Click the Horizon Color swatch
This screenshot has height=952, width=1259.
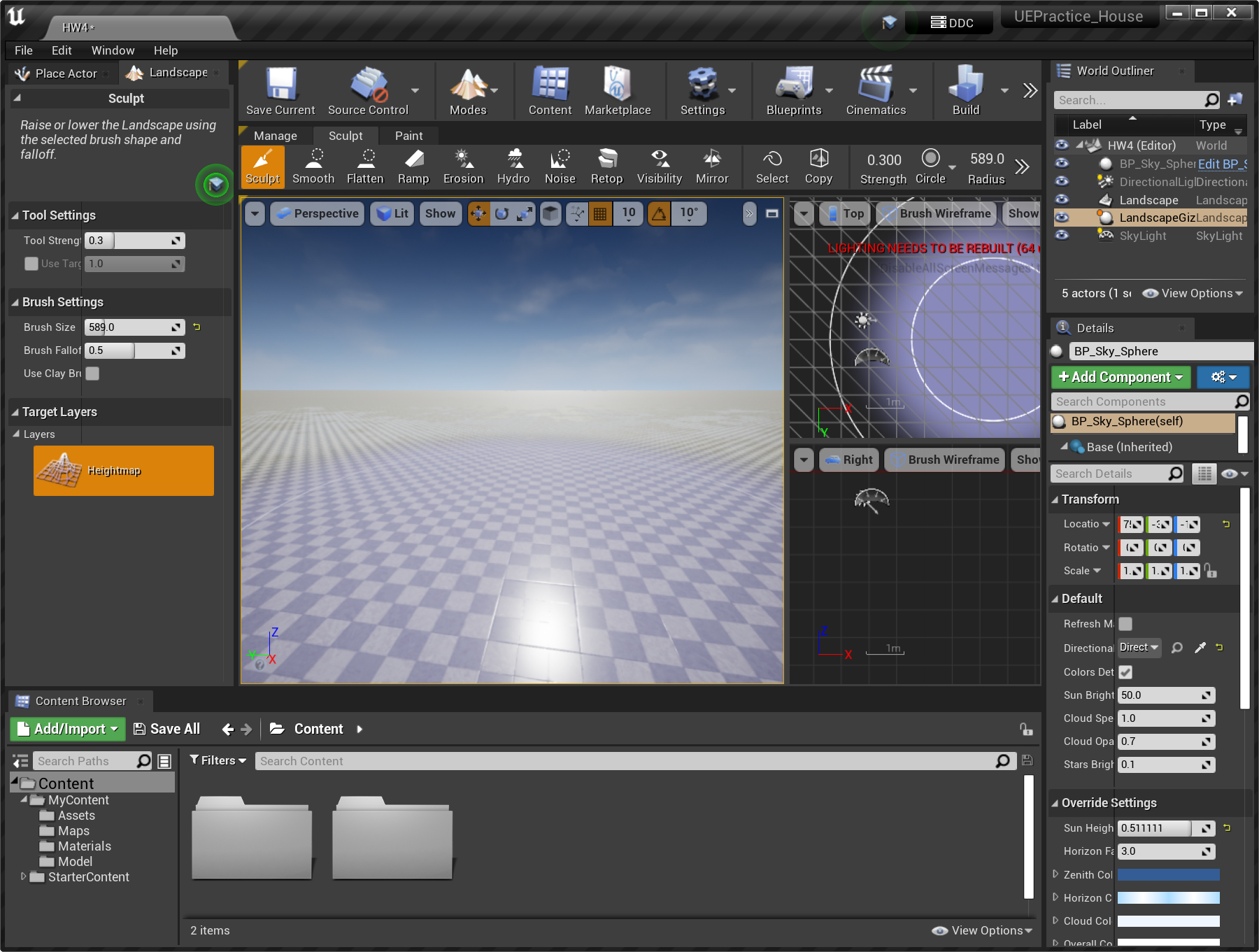pyautogui.click(x=1168, y=897)
